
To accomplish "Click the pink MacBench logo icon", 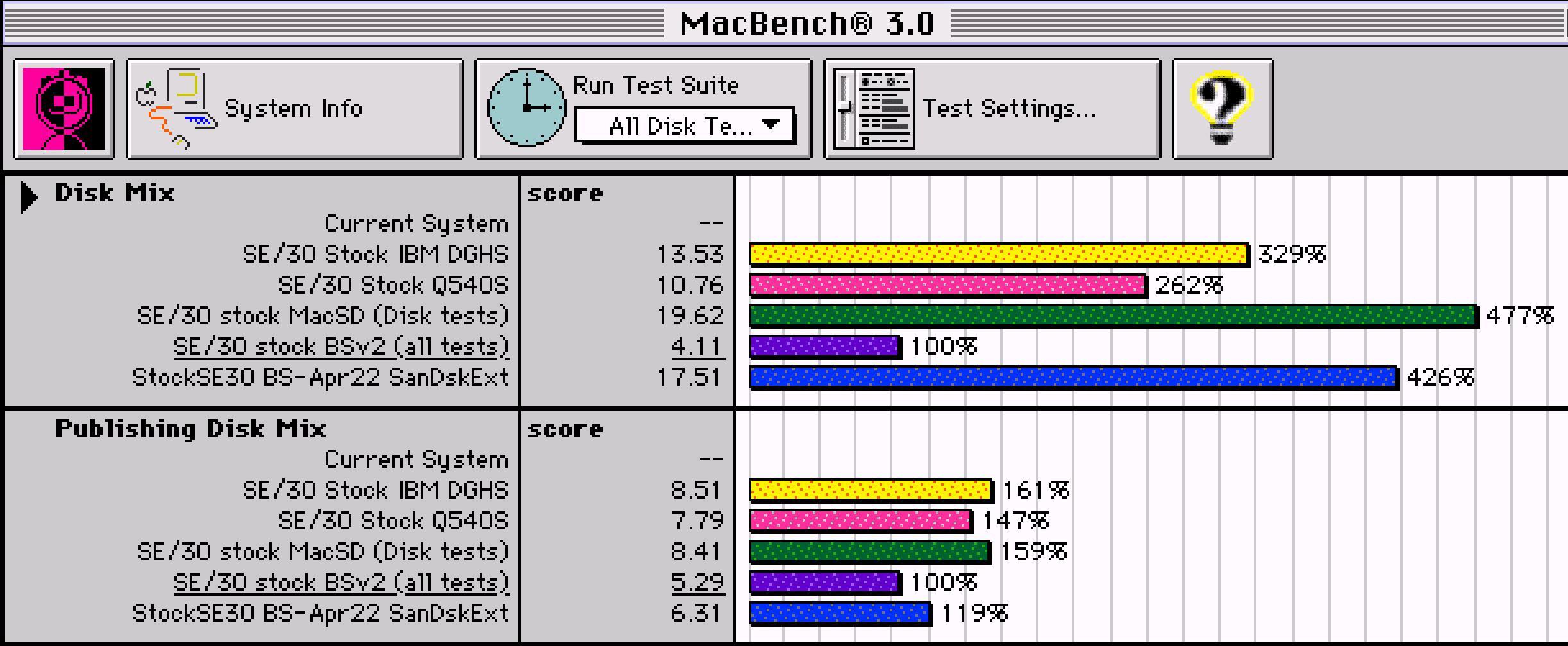I will (x=64, y=109).
